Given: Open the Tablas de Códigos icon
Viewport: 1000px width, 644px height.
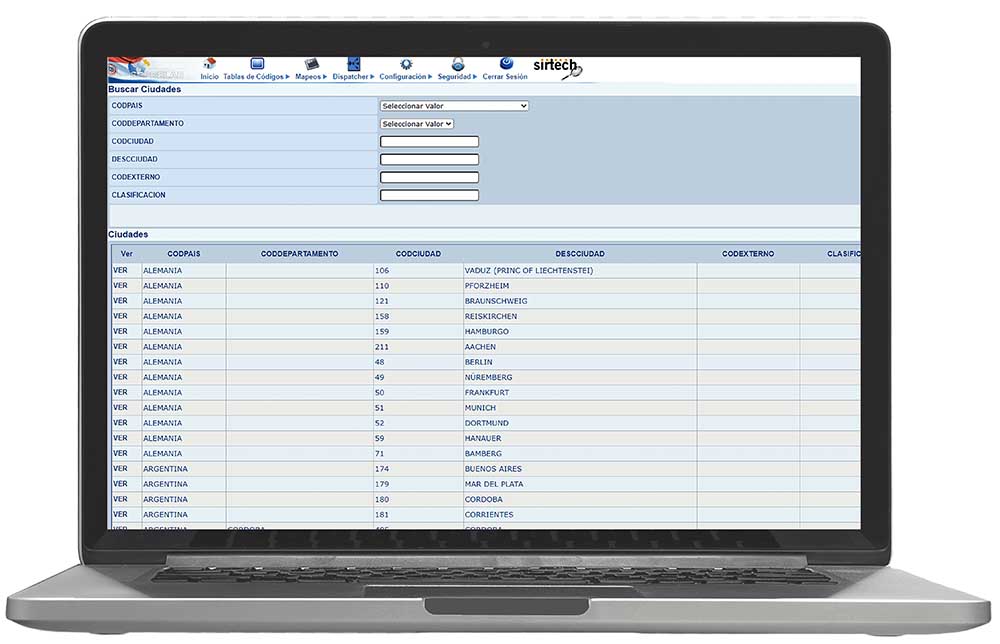Looking at the screenshot, I should 257,65.
